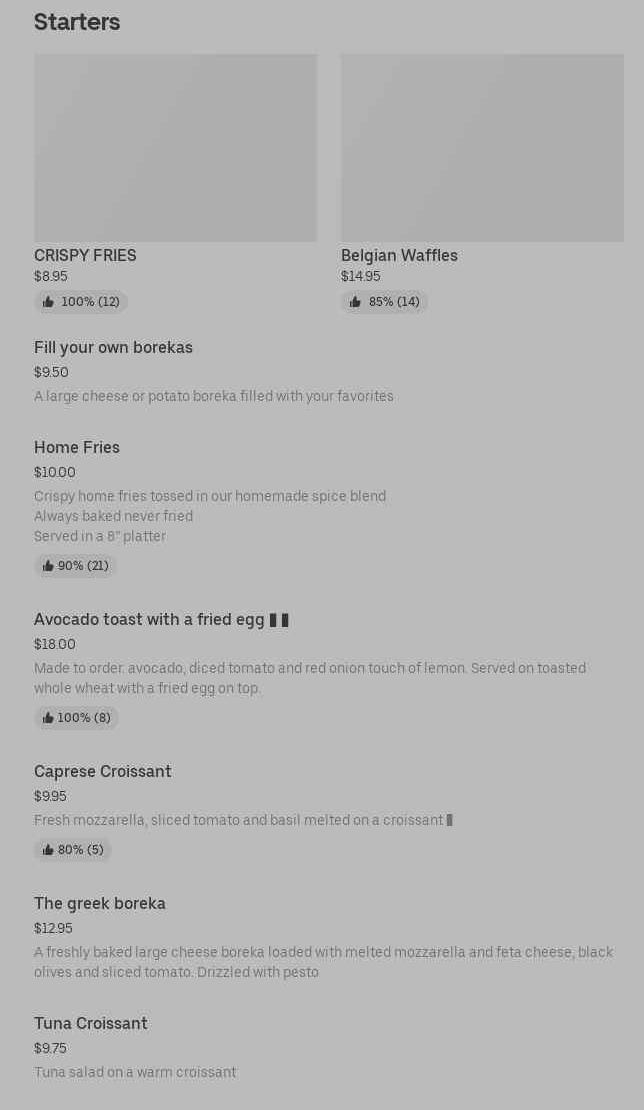Click the thumbs-up icon under Belgian Waffles
Screen dimensions: 644x1110
click(x=355, y=302)
